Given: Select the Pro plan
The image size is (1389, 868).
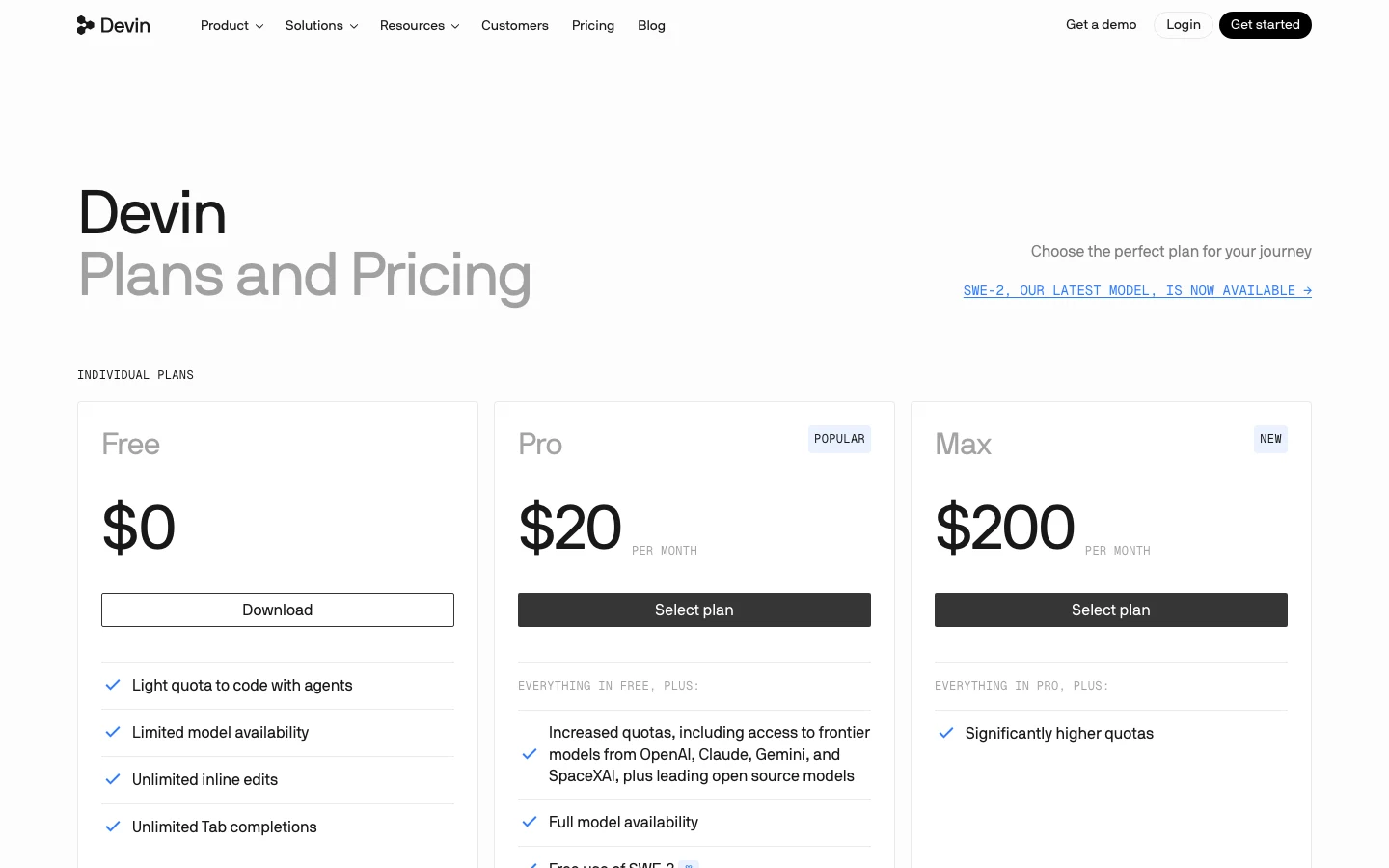Looking at the screenshot, I should [694, 610].
